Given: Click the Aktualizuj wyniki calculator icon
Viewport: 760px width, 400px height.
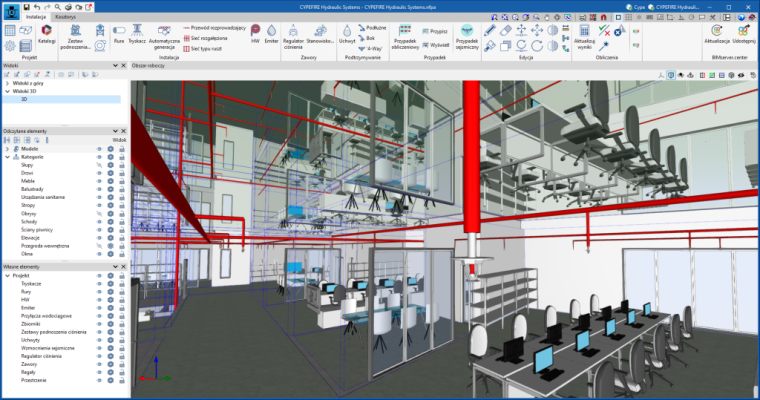Looking at the screenshot, I should tap(587, 35).
